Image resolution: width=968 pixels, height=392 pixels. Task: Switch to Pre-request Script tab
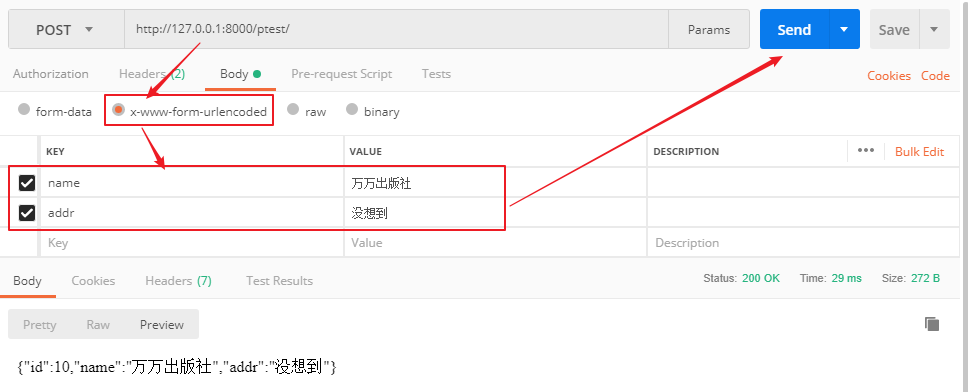click(341, 74)
